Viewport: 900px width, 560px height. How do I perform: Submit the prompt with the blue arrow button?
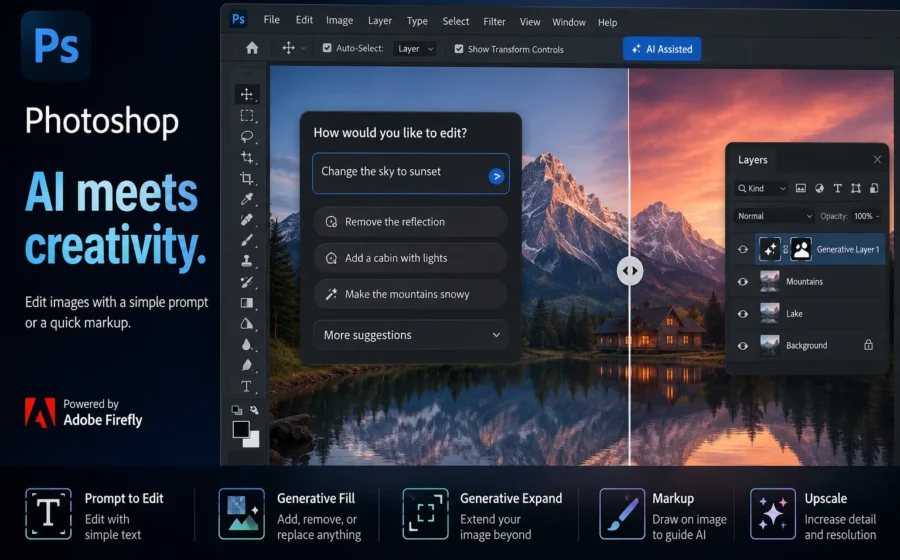point(496,176)
